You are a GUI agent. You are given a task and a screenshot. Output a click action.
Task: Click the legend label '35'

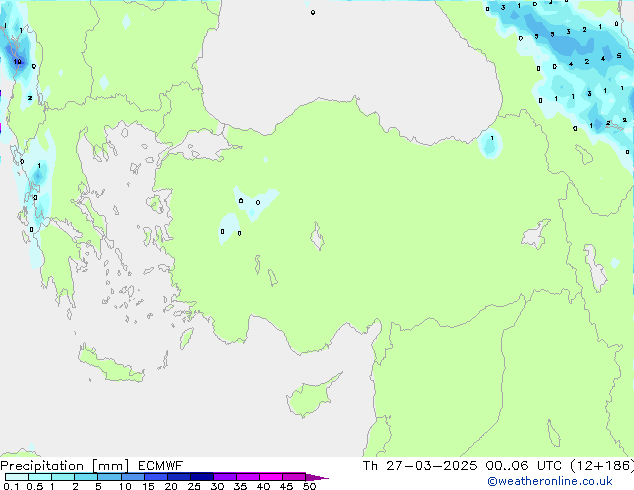pyautogui.click(x=240, y=486)
